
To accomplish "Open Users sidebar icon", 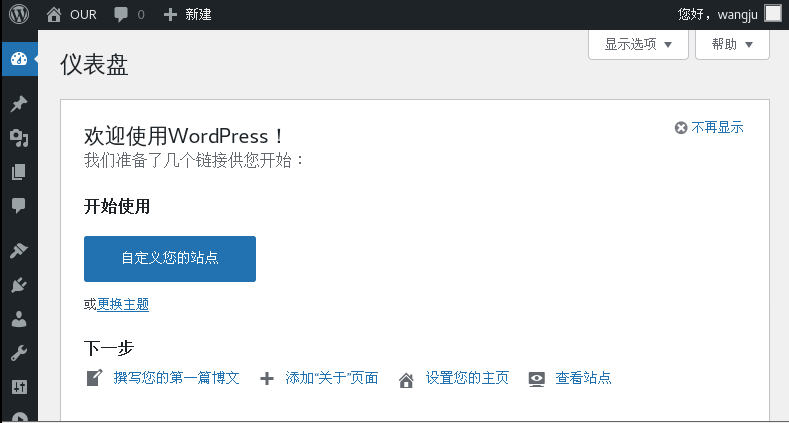I will pyautogui.click(x=19, y=319).
